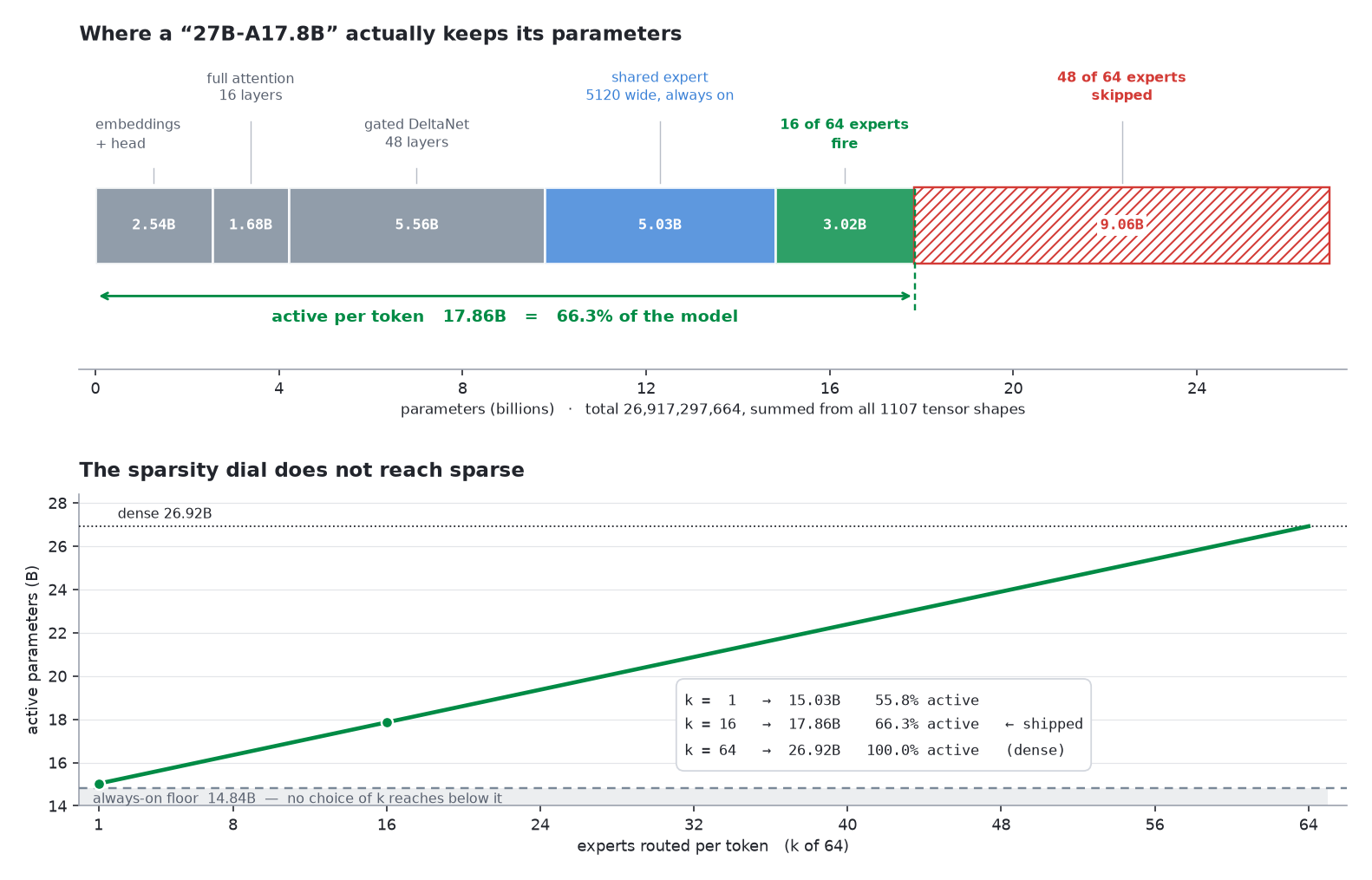Select the 1.68B full attention segment
This screenshot has height=880, width=1372.
251,225
